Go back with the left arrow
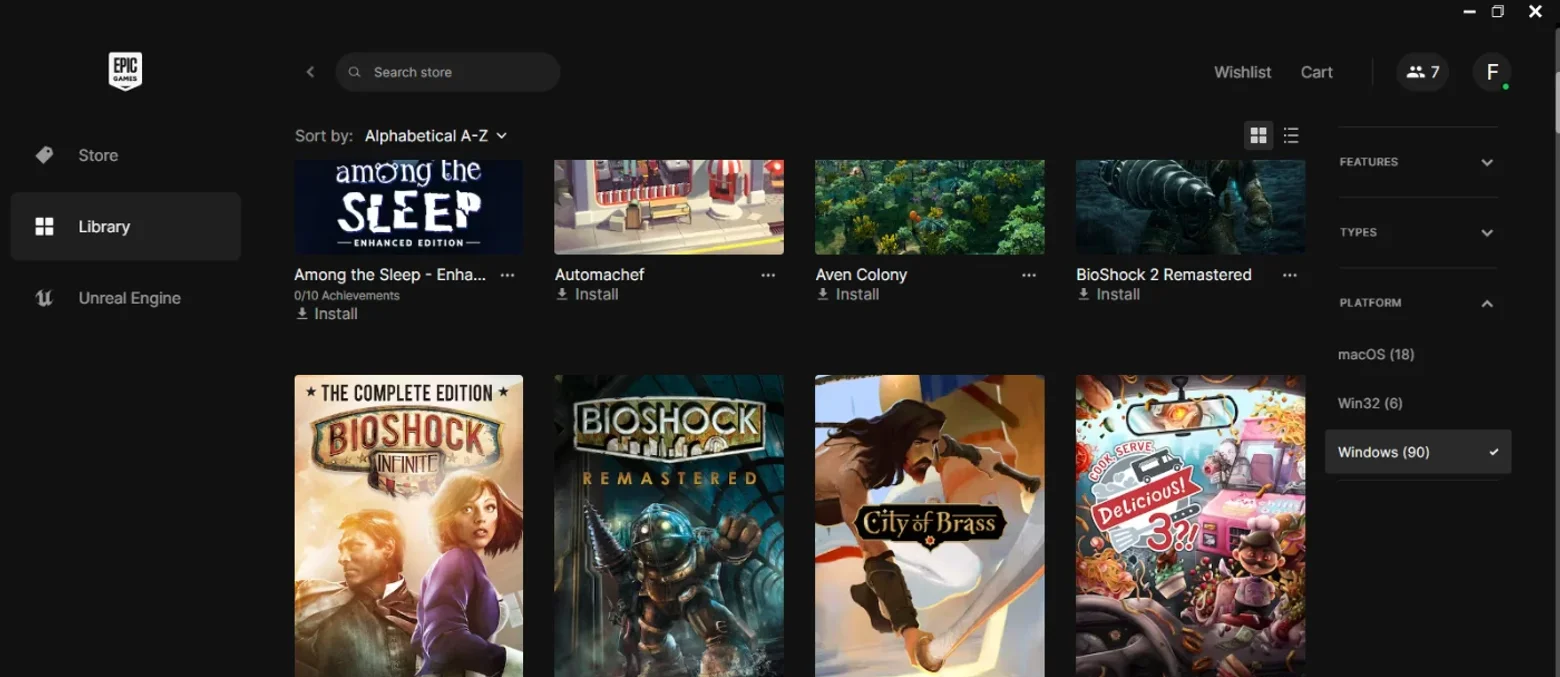 pyautogui.click(x=310, y=72)
